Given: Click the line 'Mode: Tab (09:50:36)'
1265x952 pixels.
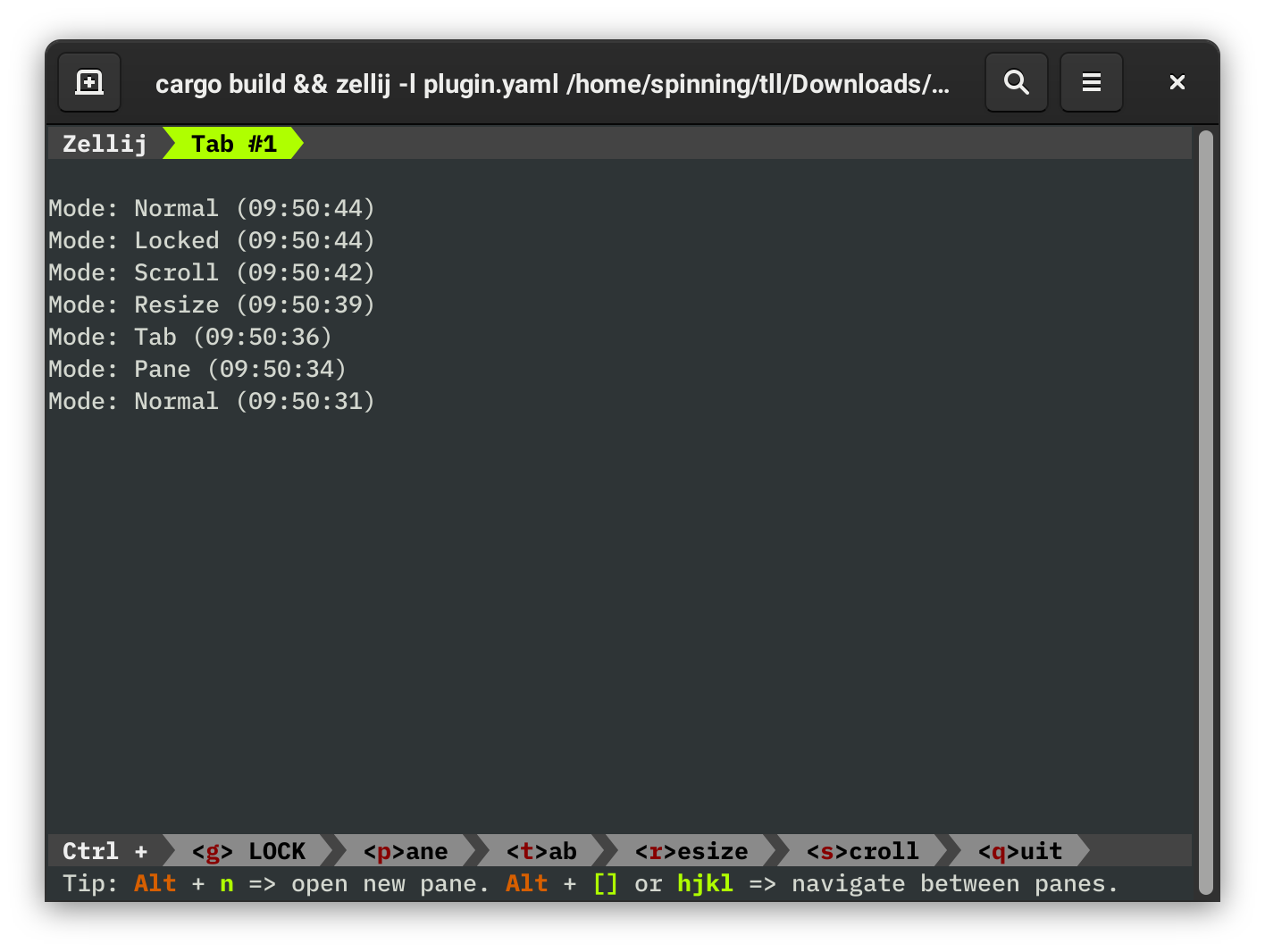Looking at the screenshot, I should point(190,337).
